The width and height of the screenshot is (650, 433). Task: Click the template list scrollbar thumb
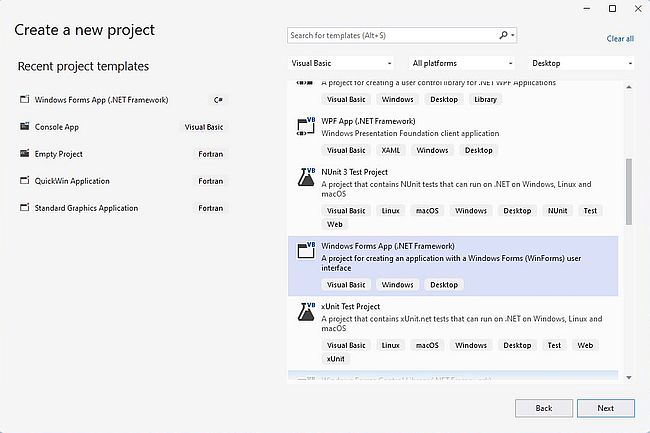coord(629,191)
